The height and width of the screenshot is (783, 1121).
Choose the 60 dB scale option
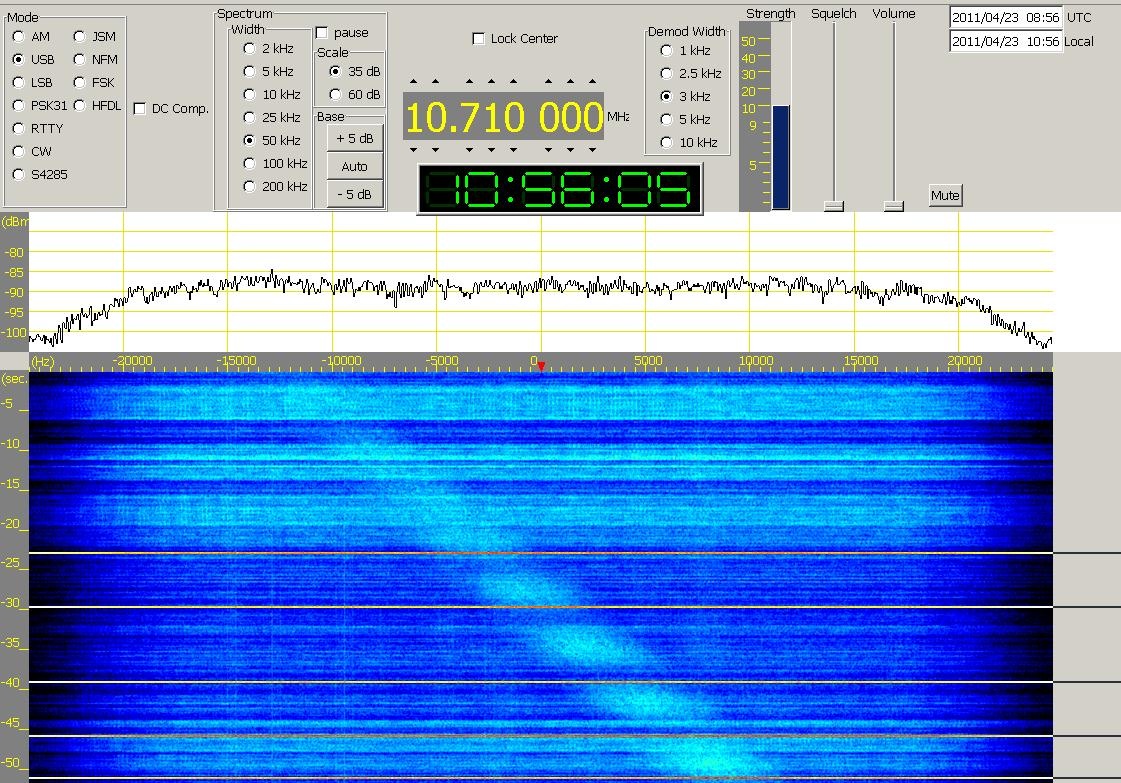pos(335,95)
